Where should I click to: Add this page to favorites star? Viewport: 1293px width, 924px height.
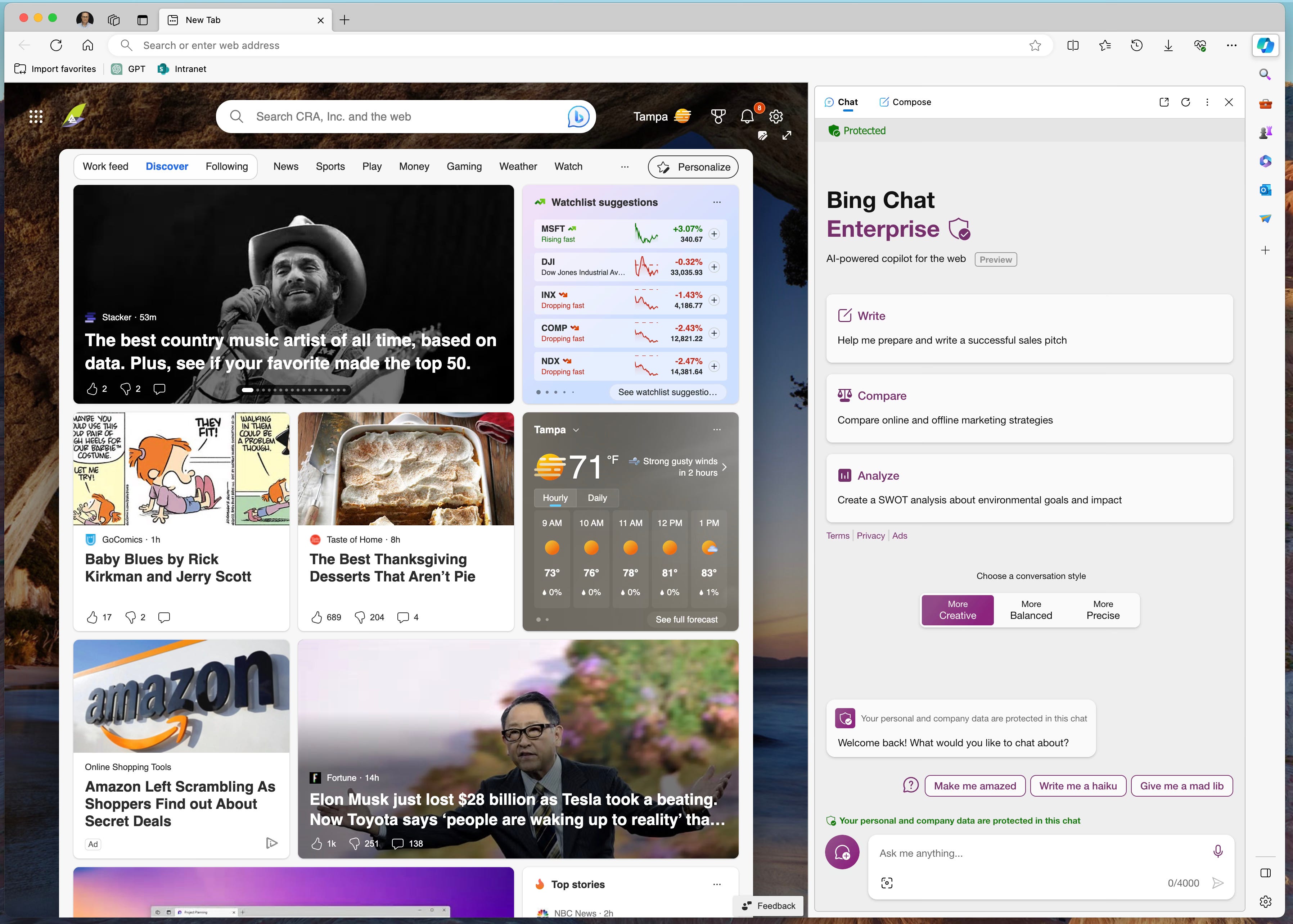click(x=1035, y=46)
